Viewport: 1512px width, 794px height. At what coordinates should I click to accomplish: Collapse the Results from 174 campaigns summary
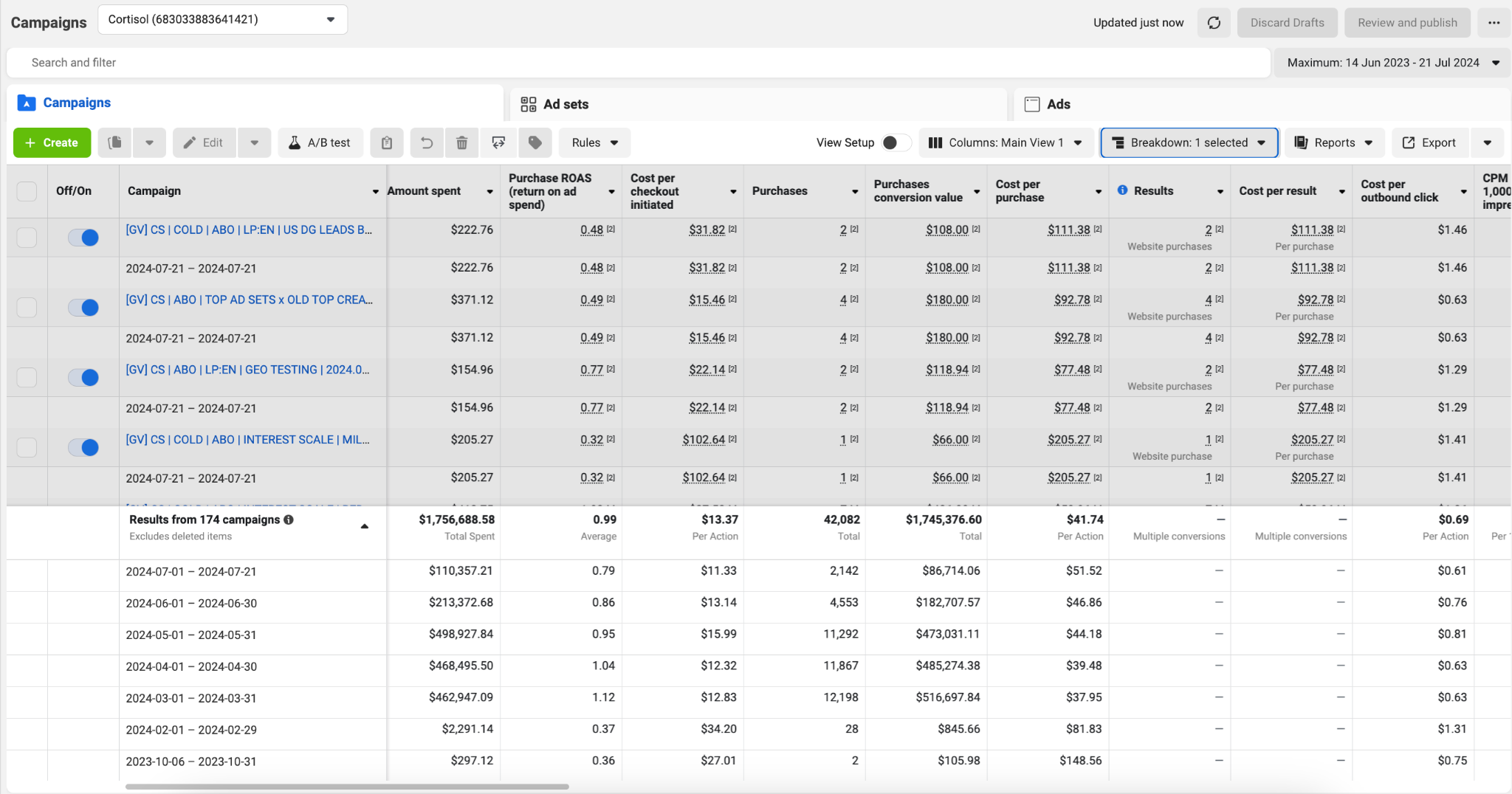tap(364, 526)
